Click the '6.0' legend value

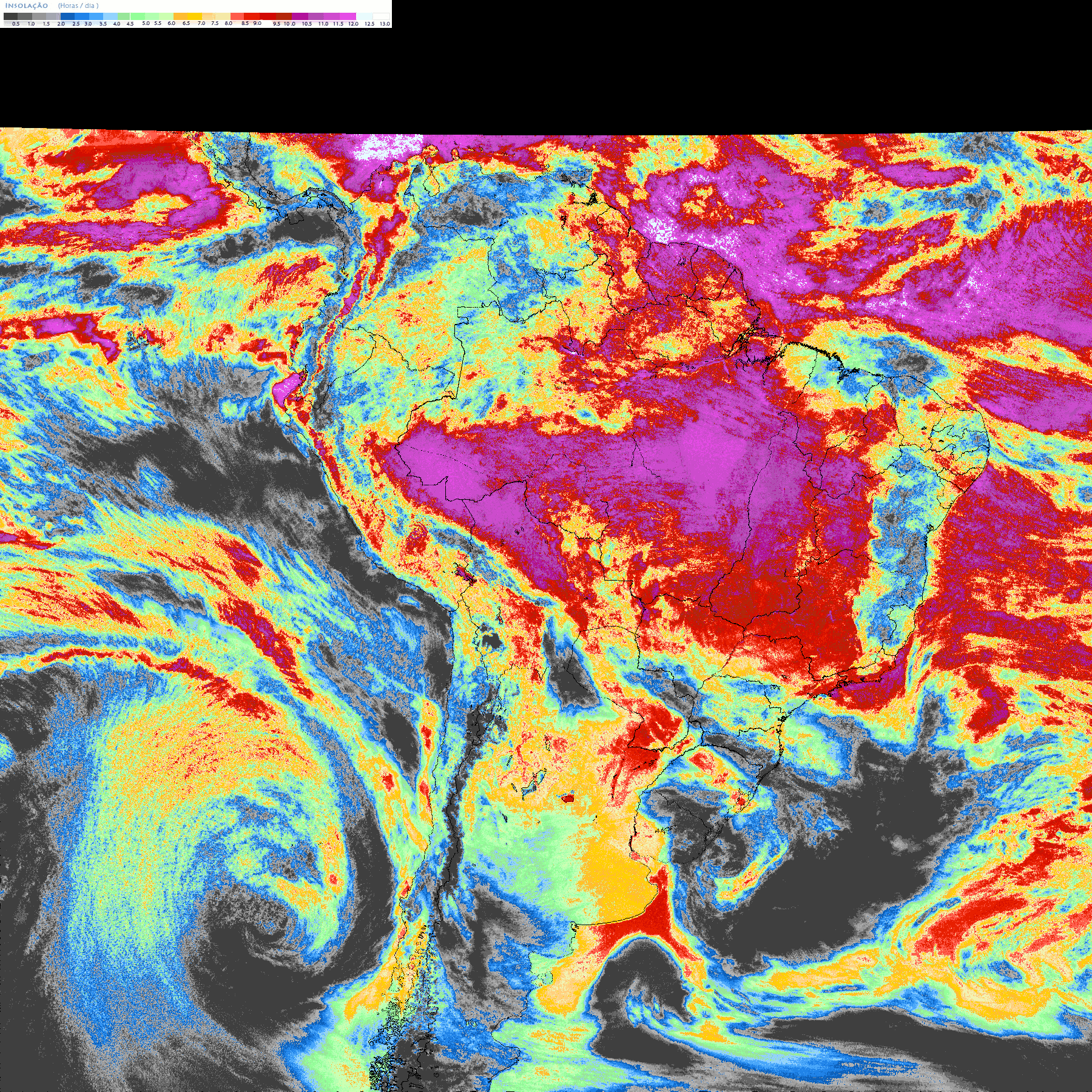click(171, 23)
